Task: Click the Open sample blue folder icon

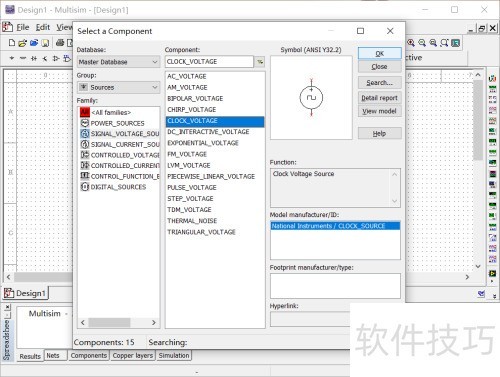Action: tap(34, 43)
